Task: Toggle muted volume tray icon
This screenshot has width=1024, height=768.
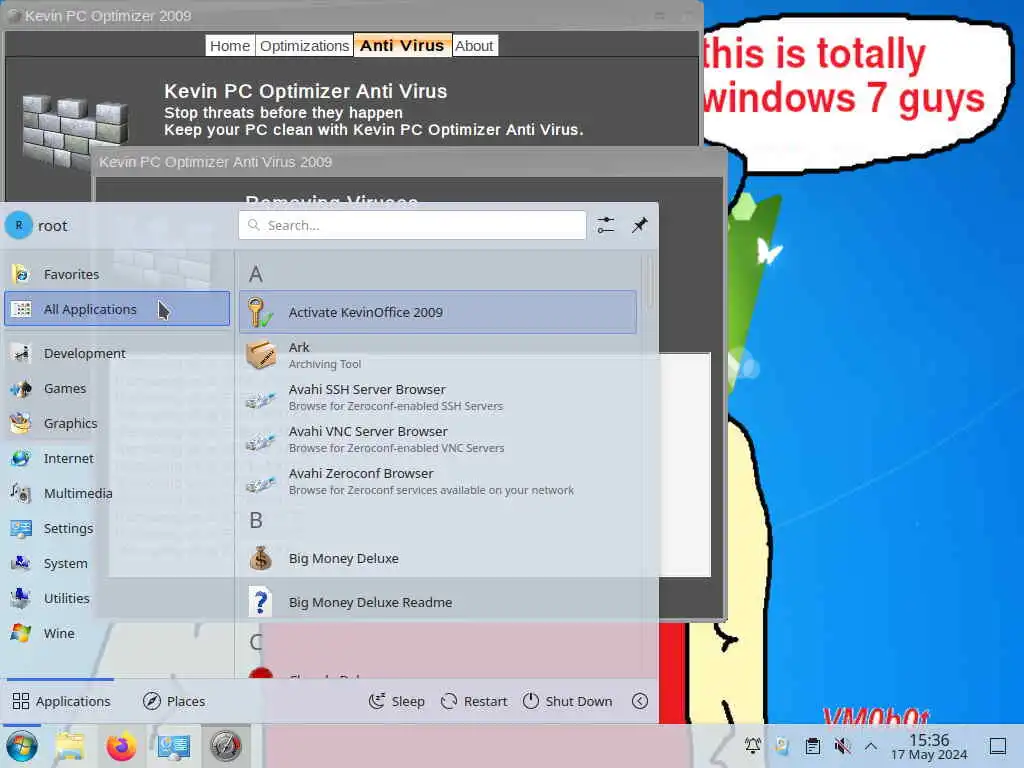Action: [x=842, y=746]
